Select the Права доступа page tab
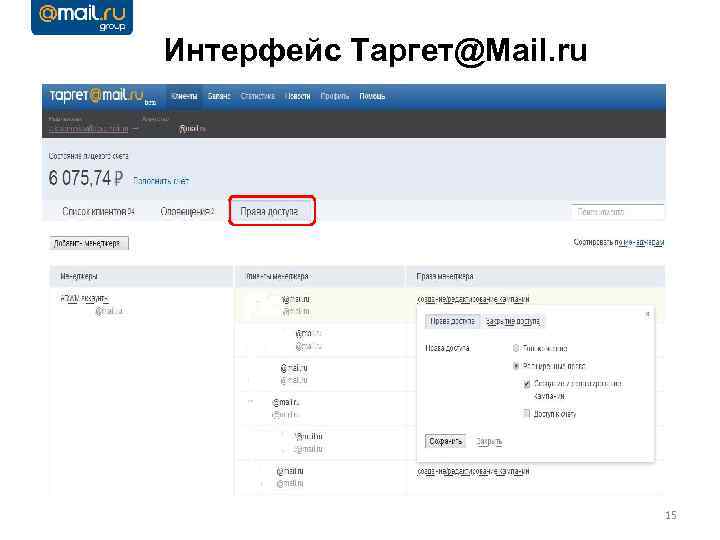 pos(270,212)
